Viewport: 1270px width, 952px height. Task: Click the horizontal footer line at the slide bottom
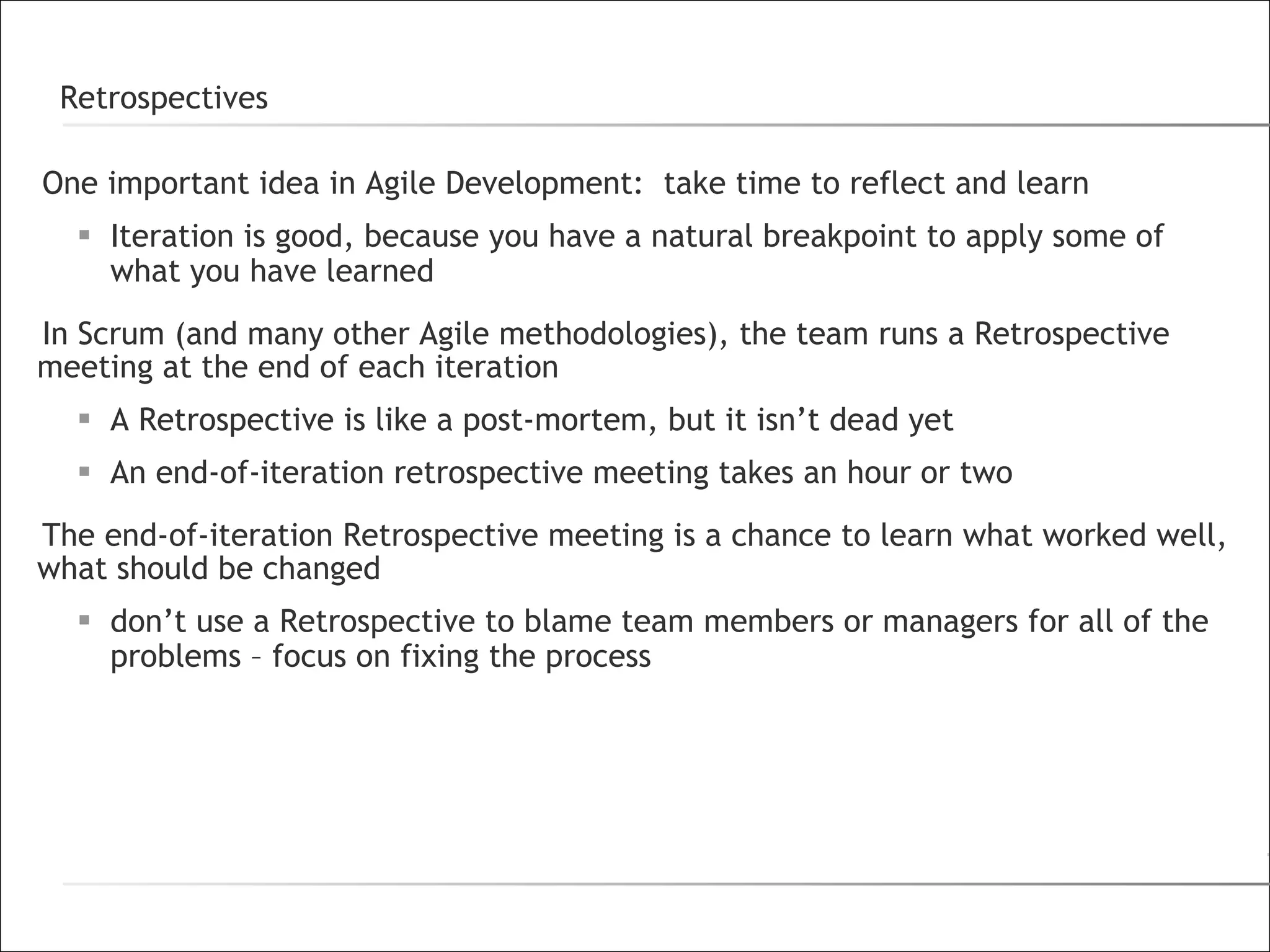pyautogui.click(x=665, y=884)
